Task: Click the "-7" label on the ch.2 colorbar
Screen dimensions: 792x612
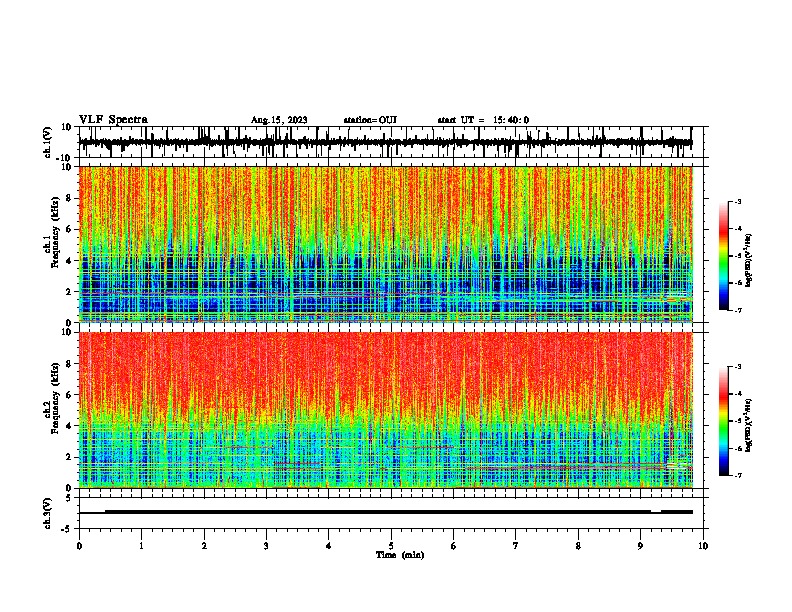Action: point(738,476)
